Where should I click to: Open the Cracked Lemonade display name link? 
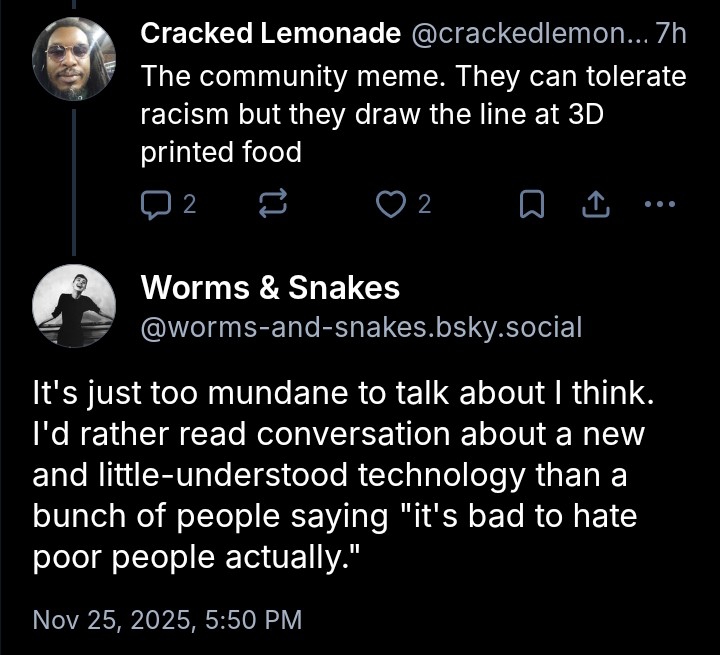[270, 34]
